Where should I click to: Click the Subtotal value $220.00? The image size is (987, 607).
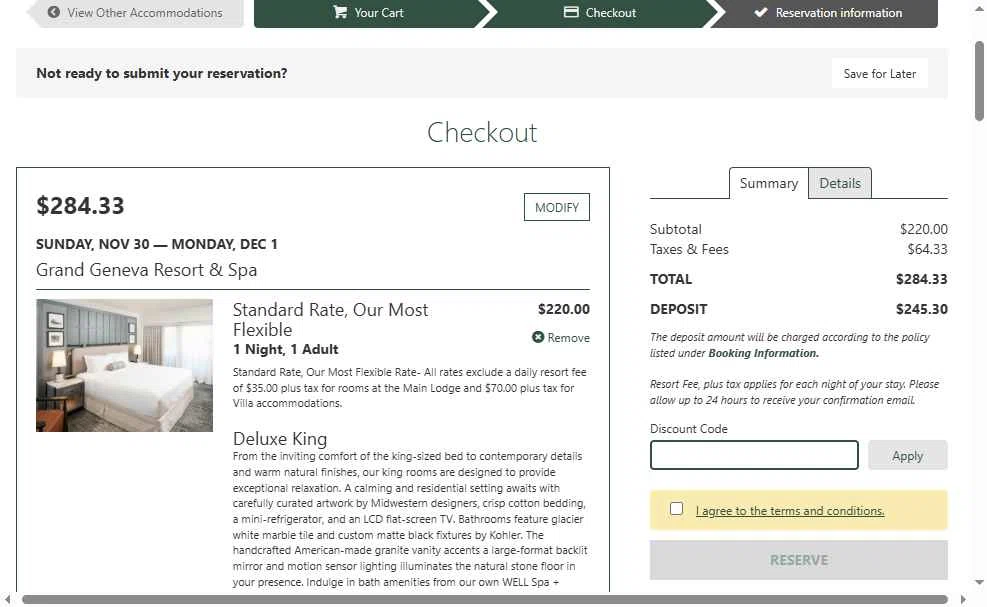point(923,229)
